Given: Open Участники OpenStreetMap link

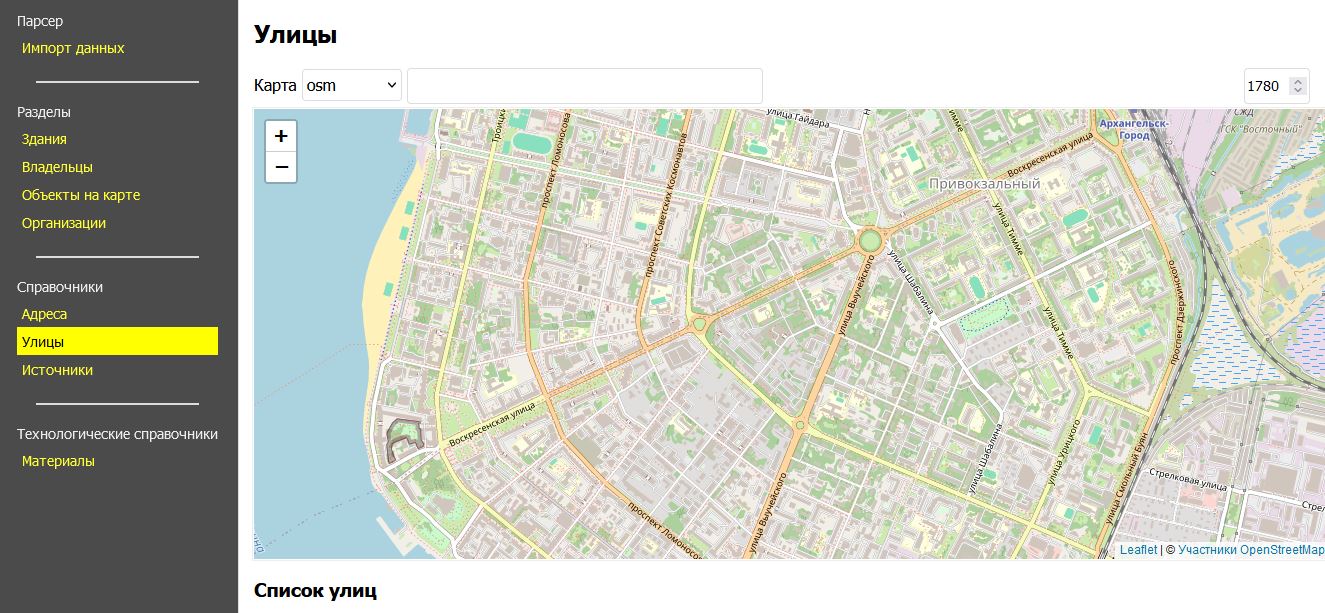Looking at the screenshot, I should point(1250,550).
